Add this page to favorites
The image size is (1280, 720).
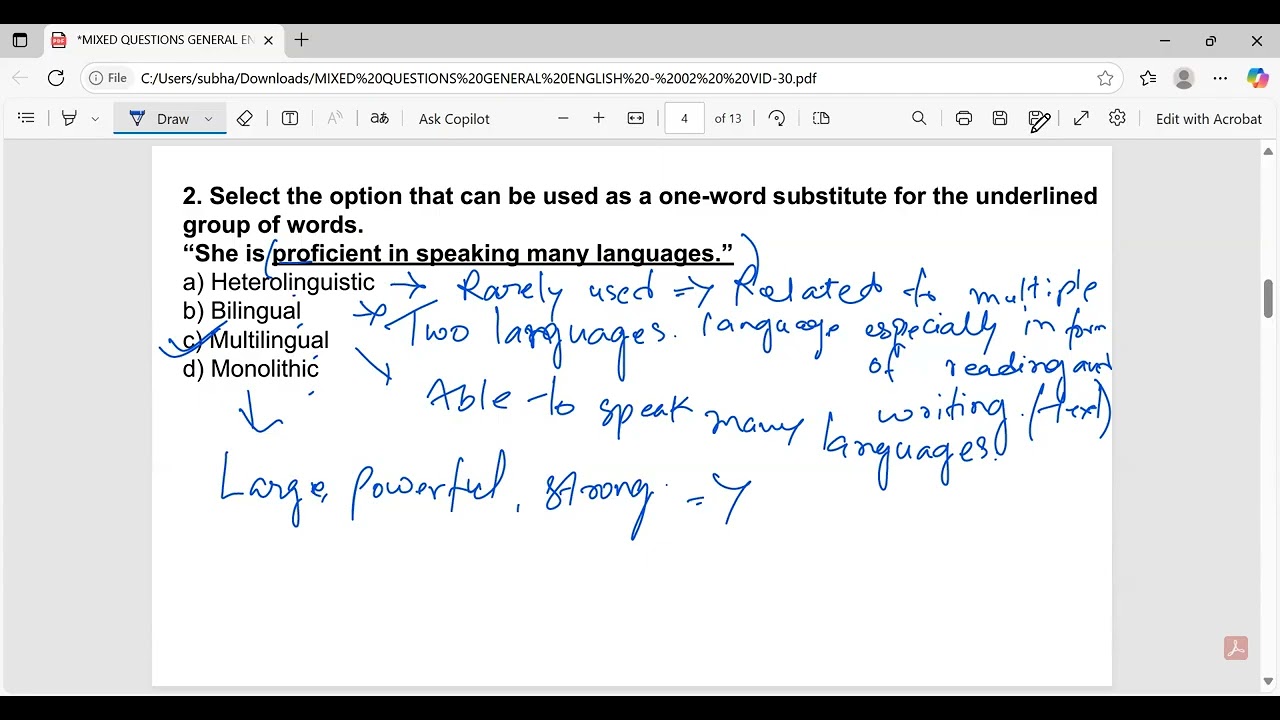pyautogui.click(x=1105, y=78)
